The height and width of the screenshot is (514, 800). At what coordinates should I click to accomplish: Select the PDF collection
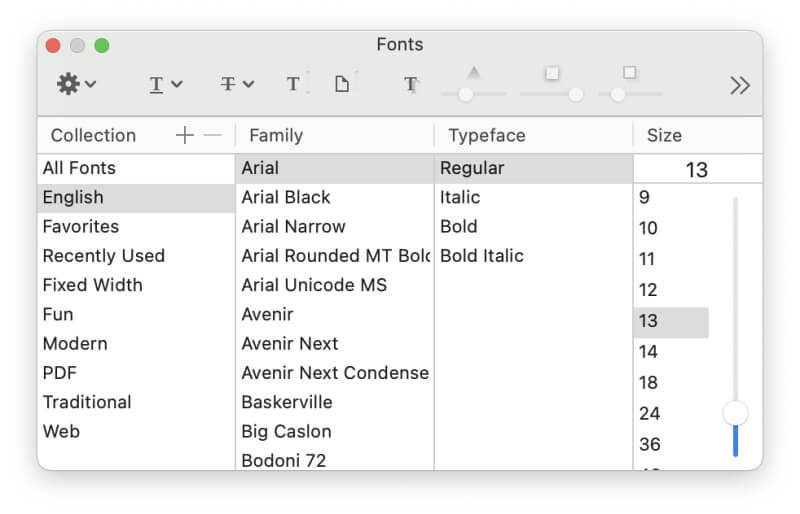136,373
